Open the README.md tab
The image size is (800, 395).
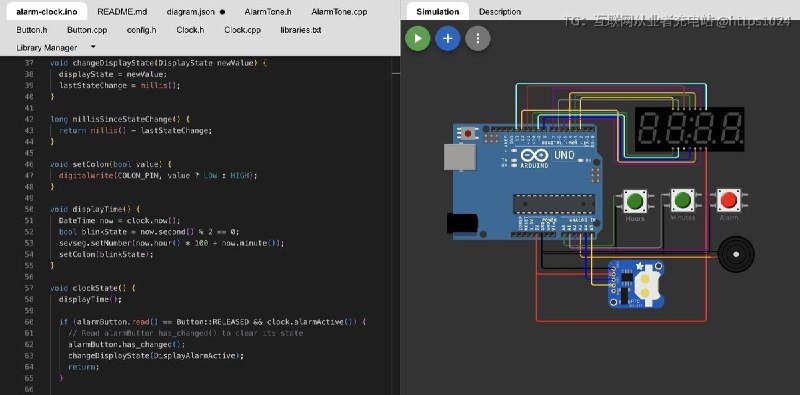point(122,11)
